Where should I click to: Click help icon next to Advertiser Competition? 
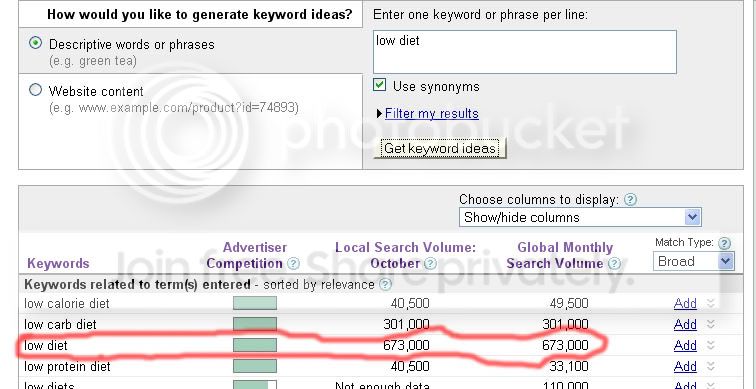coord(293,264)
